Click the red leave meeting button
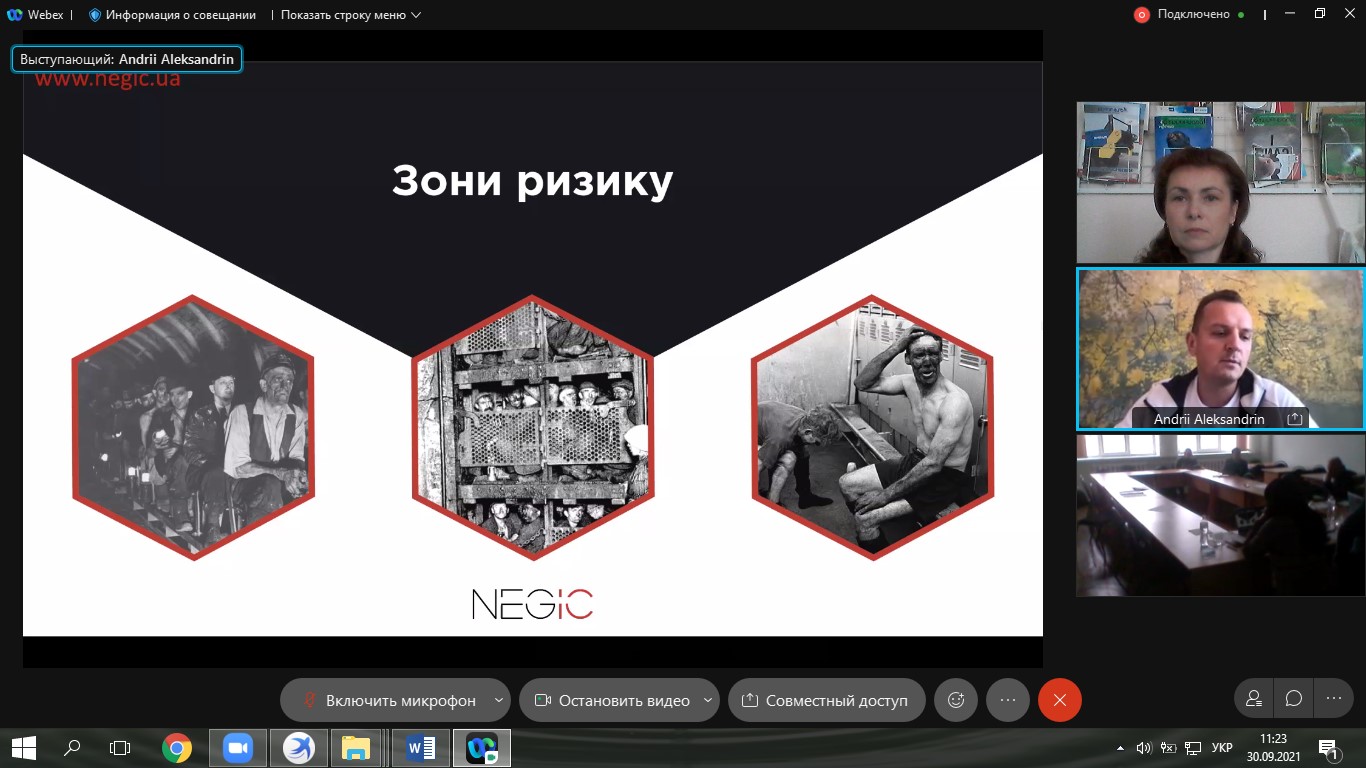The height and width of the screenshot is (768, 1366). click(x=1060, y=700)
